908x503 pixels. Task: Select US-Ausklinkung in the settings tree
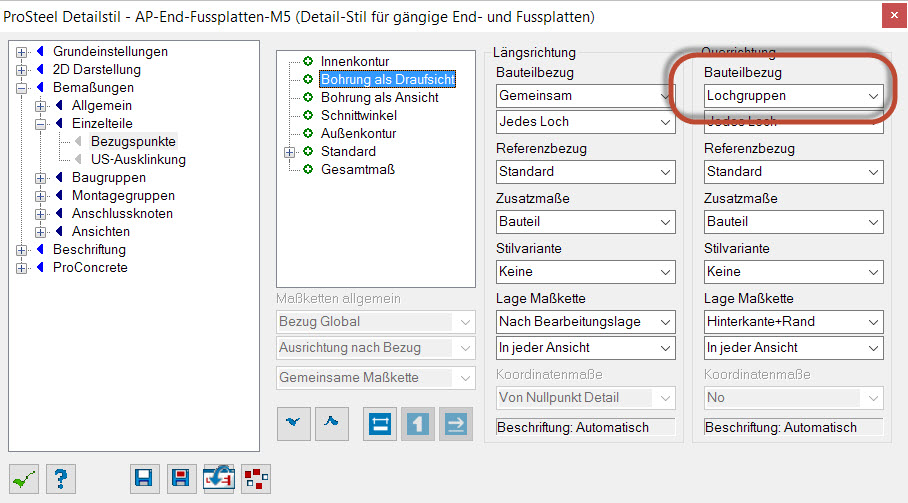click(138, 160)
